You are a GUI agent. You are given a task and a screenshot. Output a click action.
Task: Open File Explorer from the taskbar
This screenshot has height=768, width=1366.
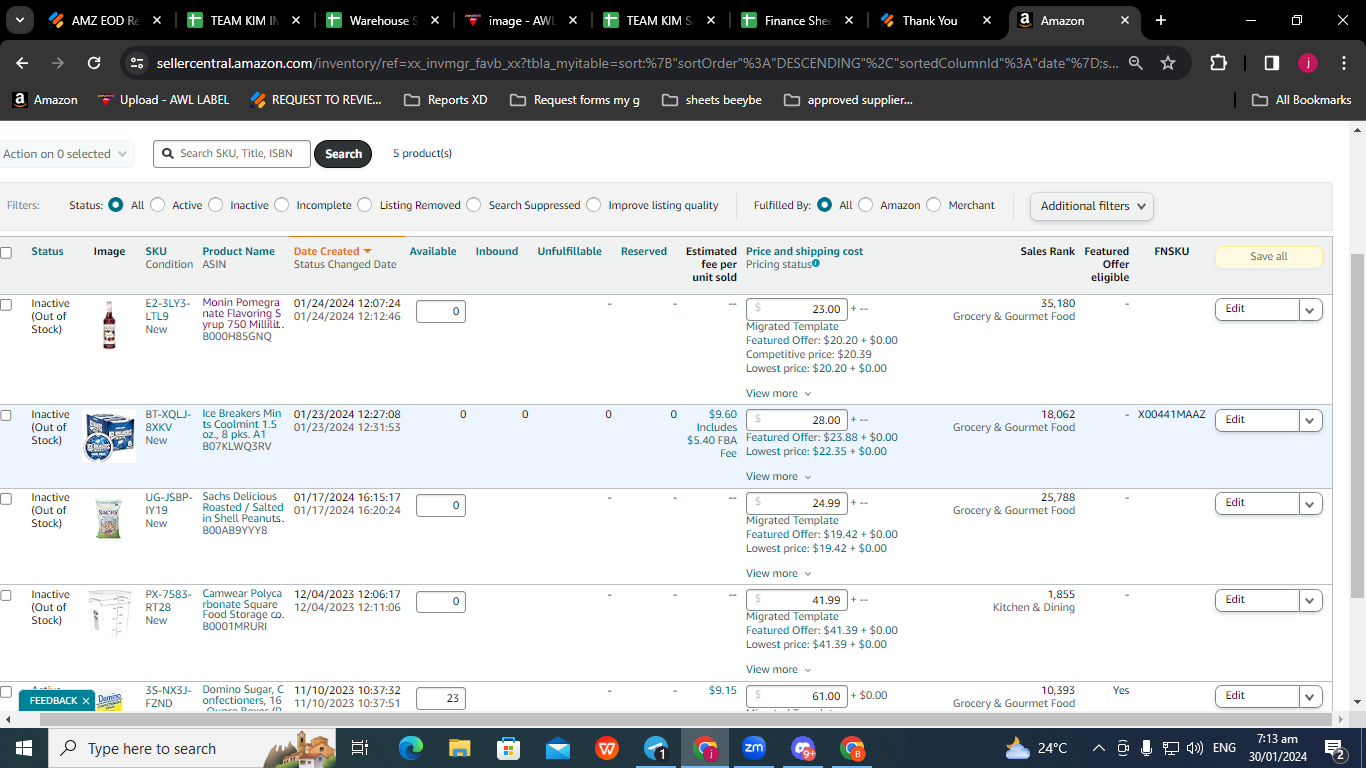[x=459, y=748]
